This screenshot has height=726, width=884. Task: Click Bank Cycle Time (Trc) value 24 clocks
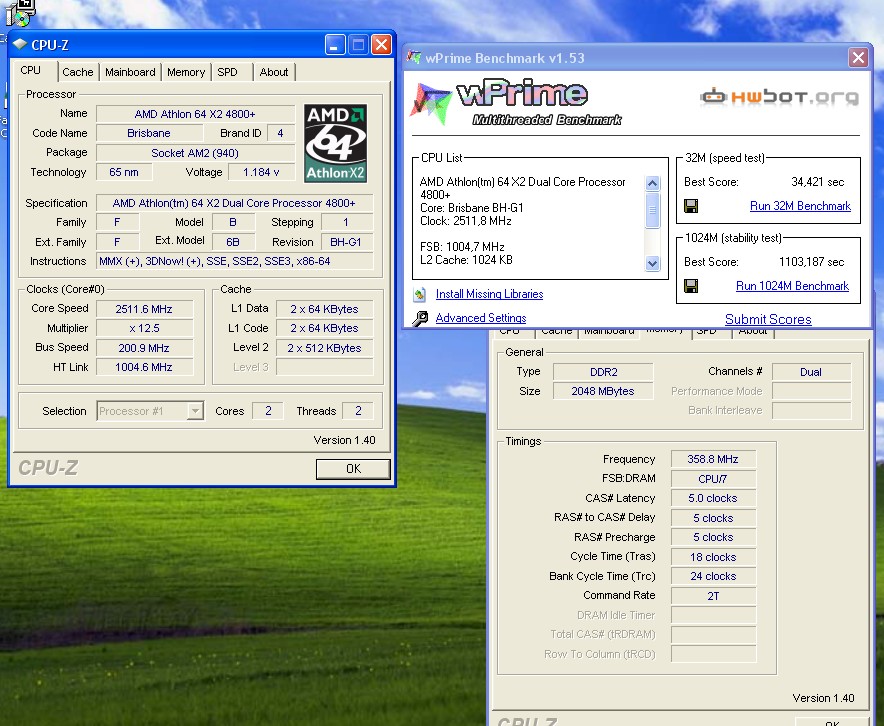713,576
